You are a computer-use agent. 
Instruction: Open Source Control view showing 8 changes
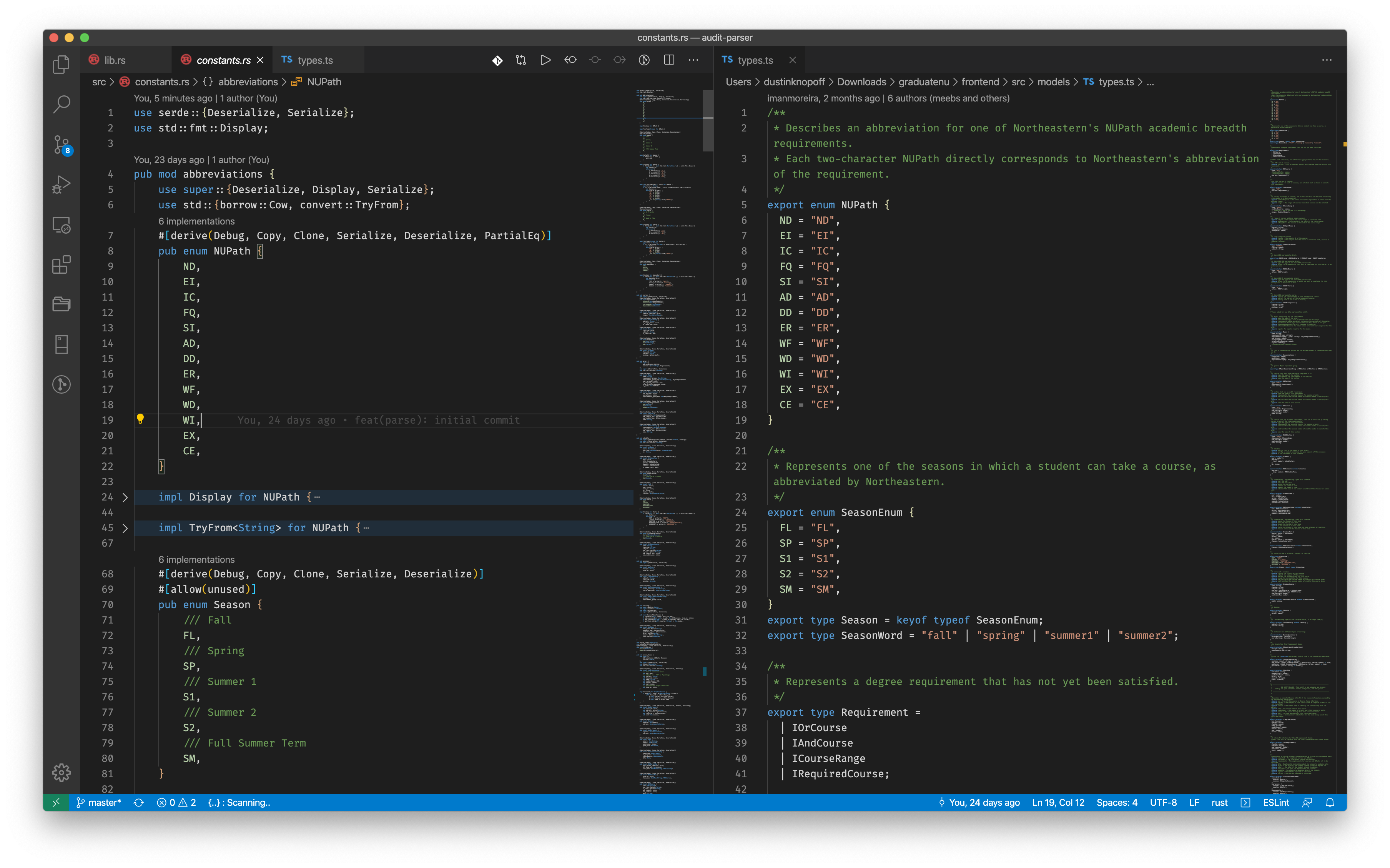62,145
